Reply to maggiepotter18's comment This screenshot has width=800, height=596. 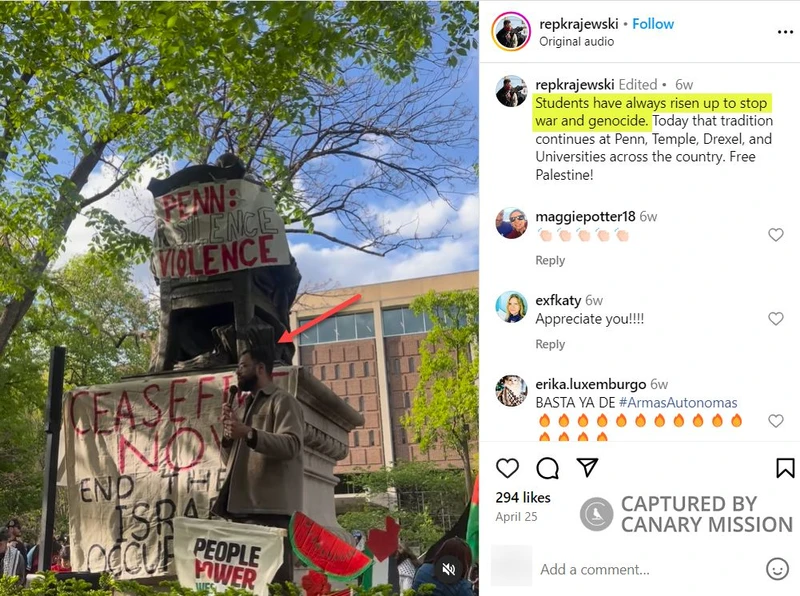(550, 260)
